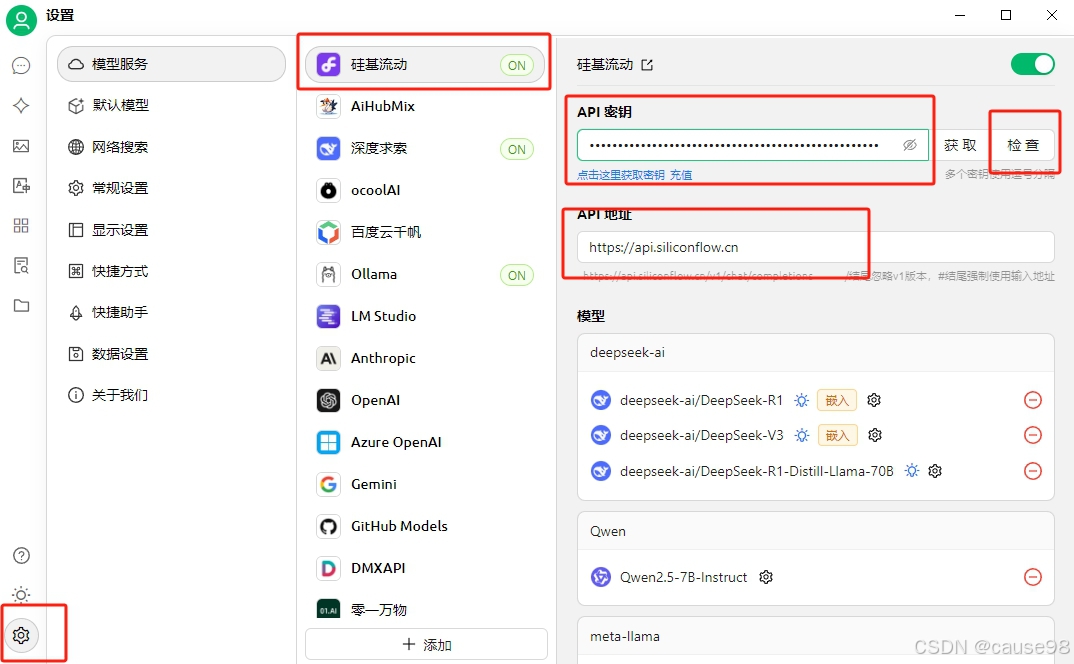The height and width of the screenshot is (664, 1074).
Task: Click the 添加 provider button
Action: click(426, 644)
